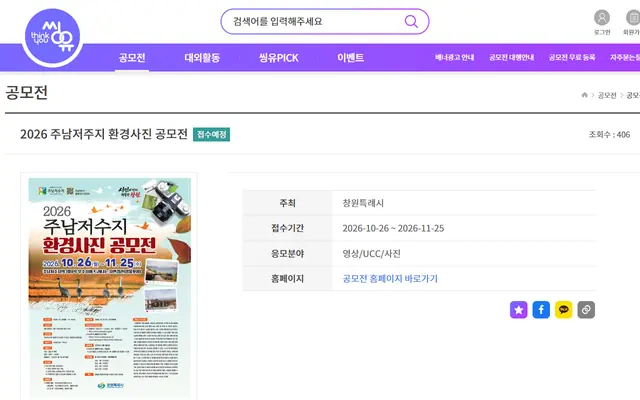Open 공모전 무료 등록 link
This screenshot has width=640, height=400.
(x=571, y=58)
